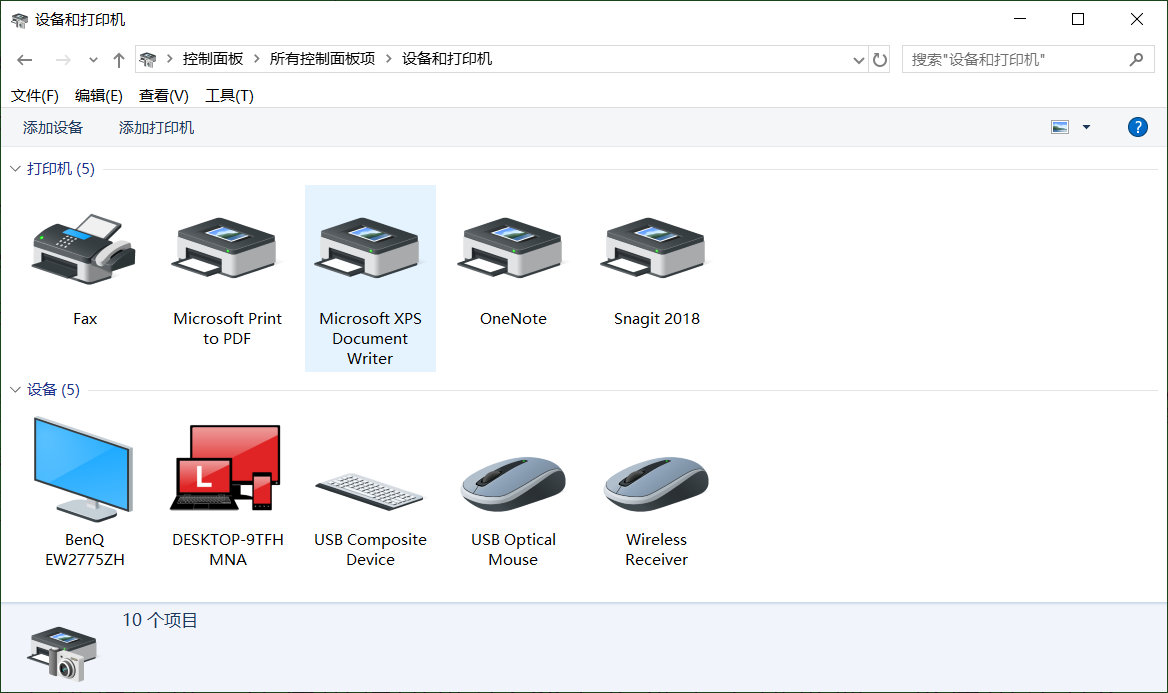The width and height of the screenshot is (1168, 693).
Task: Click 添加打印机 to add a printer
Action: (155, 127)
